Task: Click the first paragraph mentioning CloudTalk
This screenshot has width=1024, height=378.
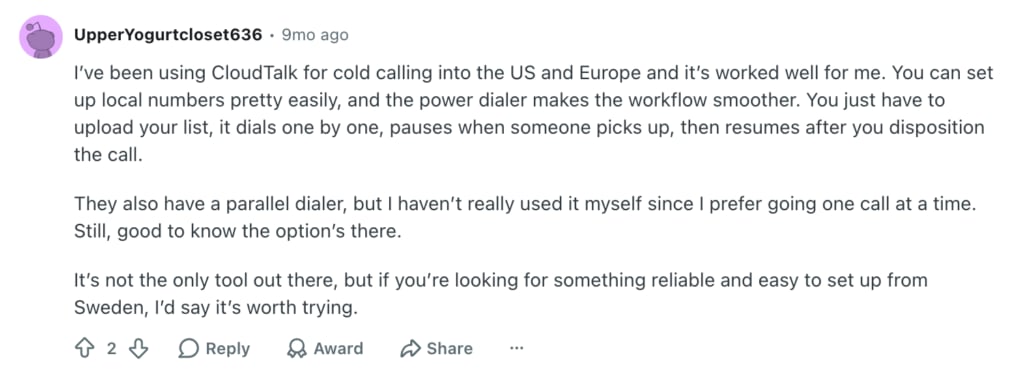Action: tap(534, 114)
